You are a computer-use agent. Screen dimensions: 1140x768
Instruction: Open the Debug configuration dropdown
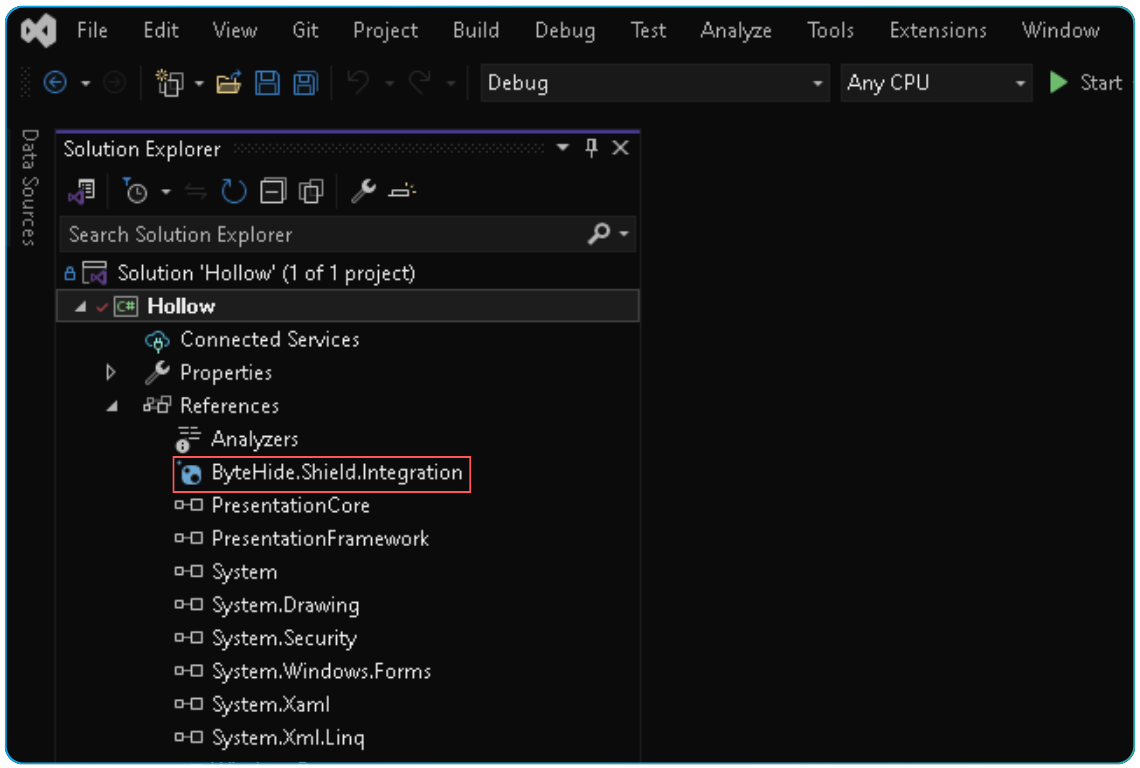click(x=817, y=83)
